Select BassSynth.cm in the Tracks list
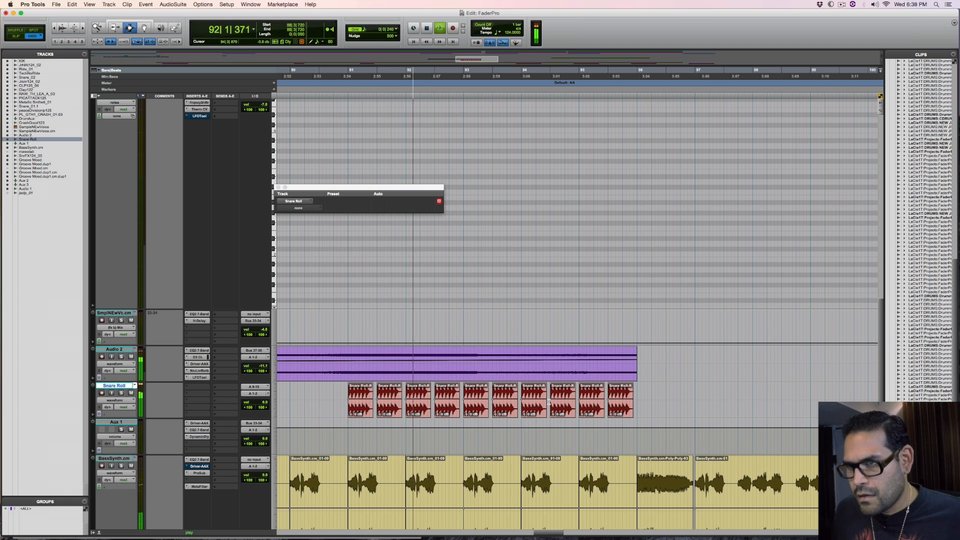This screenshot has height=540, width=960. [31, 148]
